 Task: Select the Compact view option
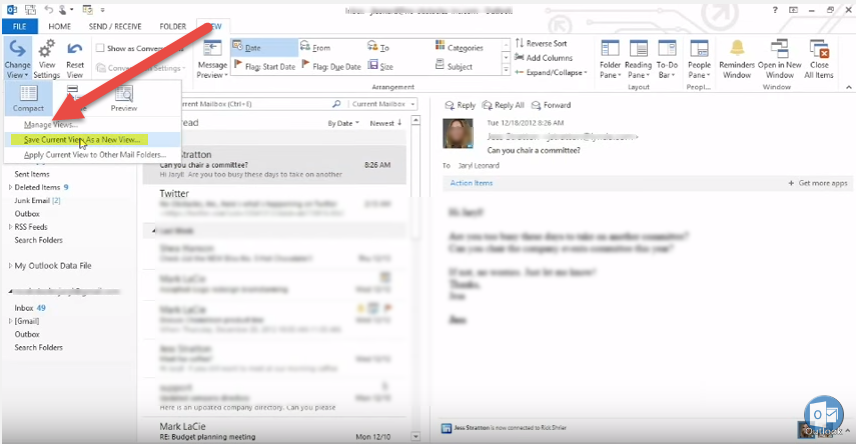tap(28, 98)
